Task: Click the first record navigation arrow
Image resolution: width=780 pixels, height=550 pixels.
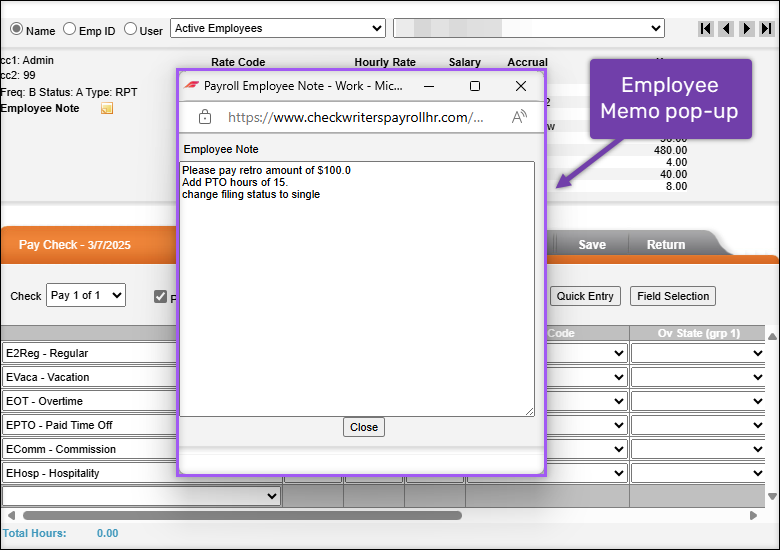Action: [x=706, y=29]
